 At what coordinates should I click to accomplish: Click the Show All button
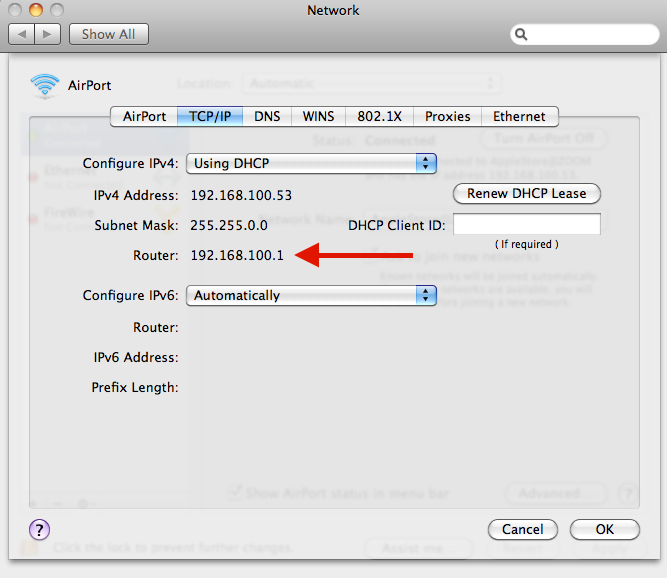[108, 34]
